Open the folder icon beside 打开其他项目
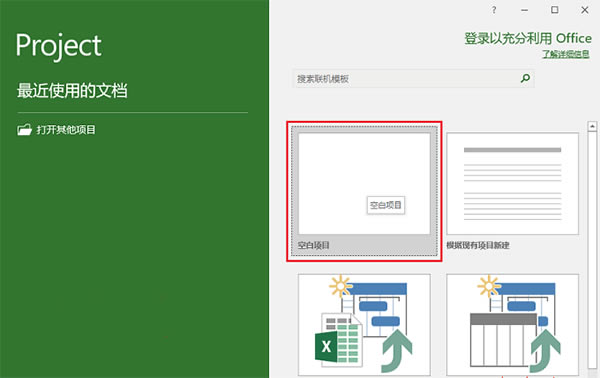Image resolution: width=600 pixels, height=378 pixels. pos(24,130)
